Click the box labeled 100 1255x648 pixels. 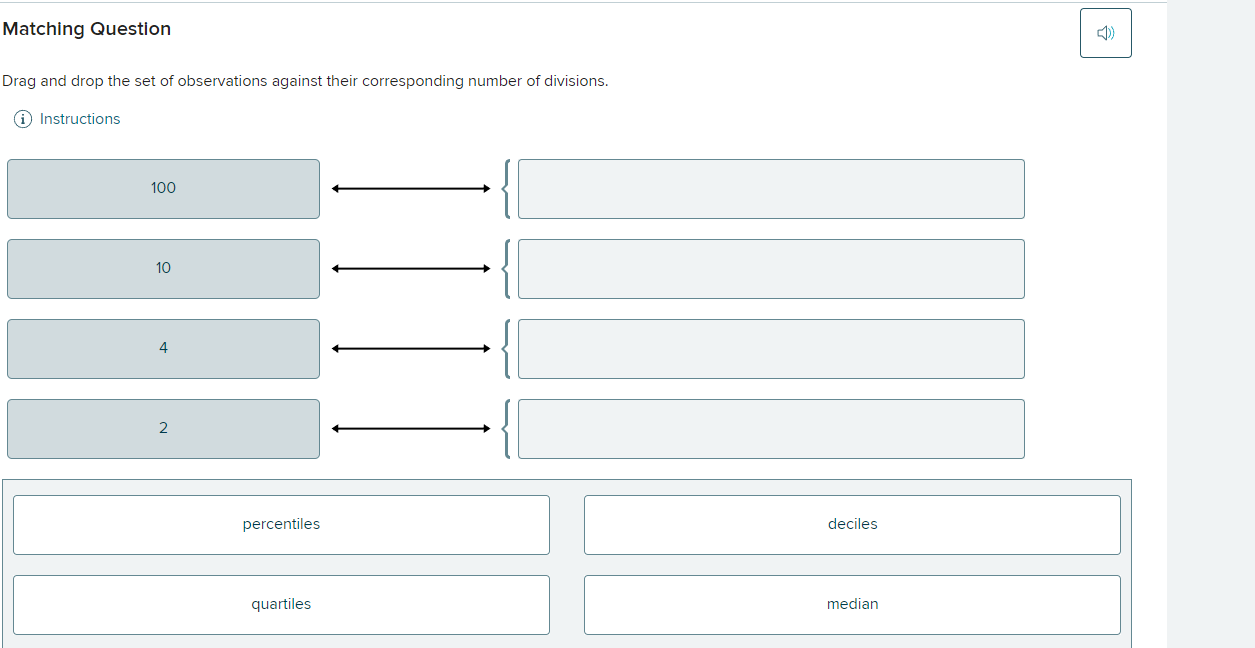(163, 188)
